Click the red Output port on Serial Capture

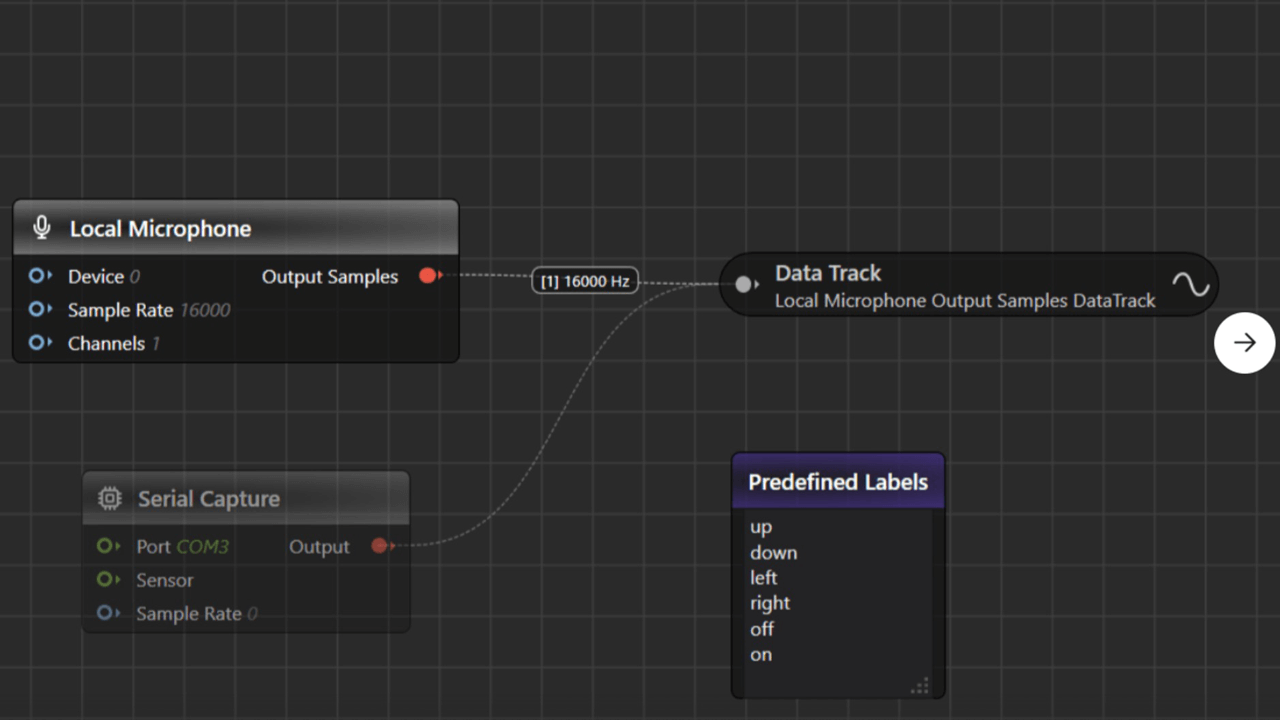[381, 546]
